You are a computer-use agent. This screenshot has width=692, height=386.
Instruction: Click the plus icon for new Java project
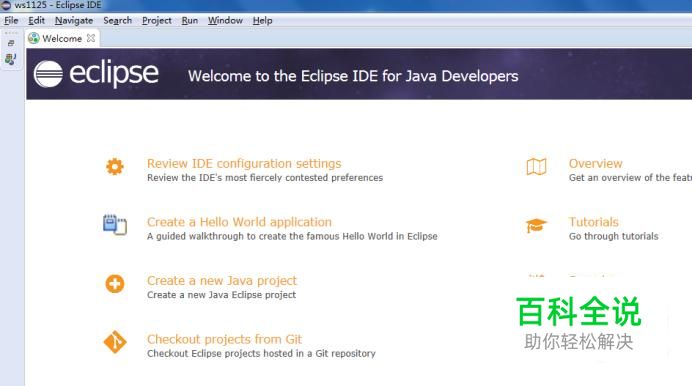[115, 283]
